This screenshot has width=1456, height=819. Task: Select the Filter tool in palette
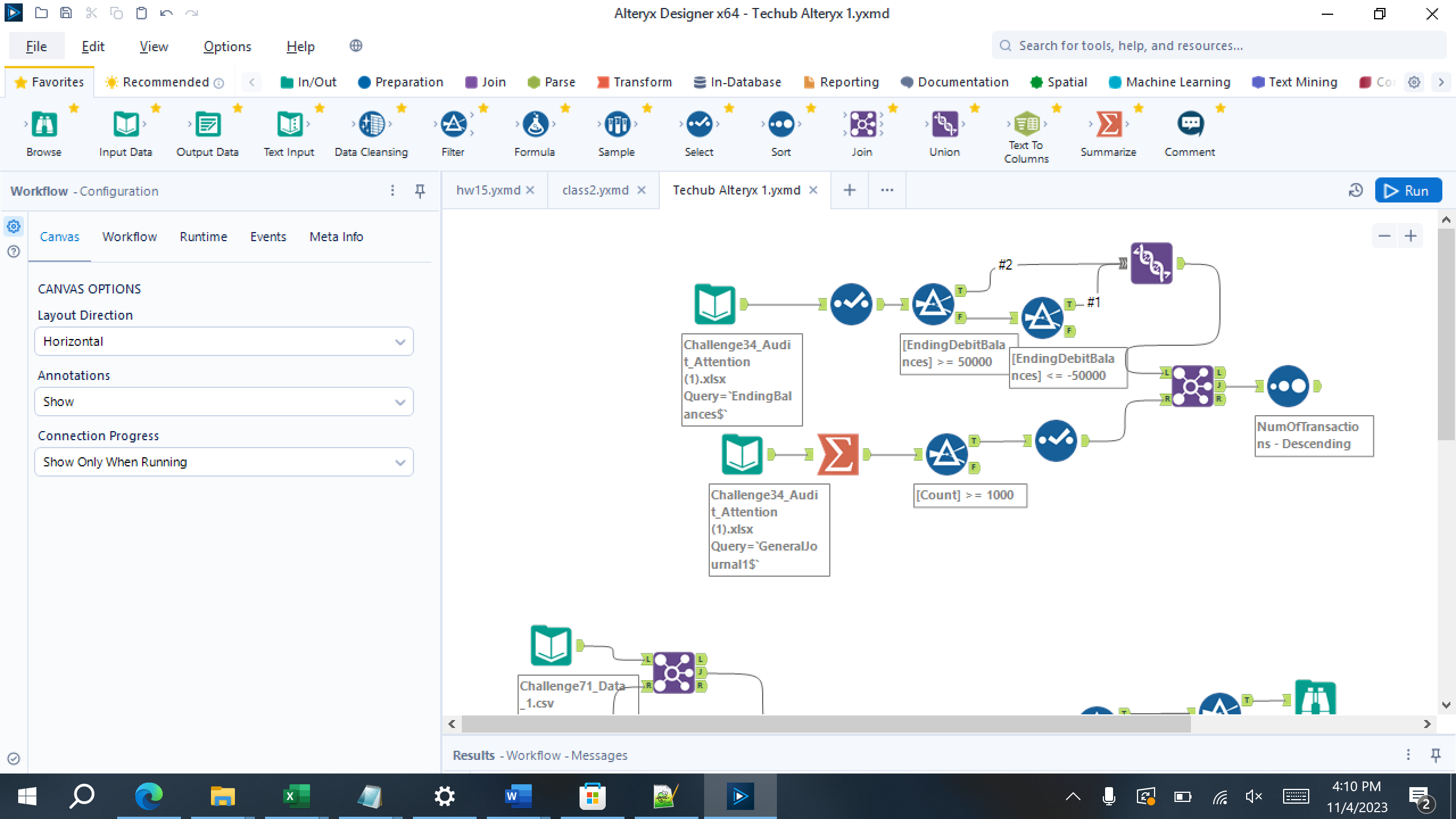coord(453,124)
